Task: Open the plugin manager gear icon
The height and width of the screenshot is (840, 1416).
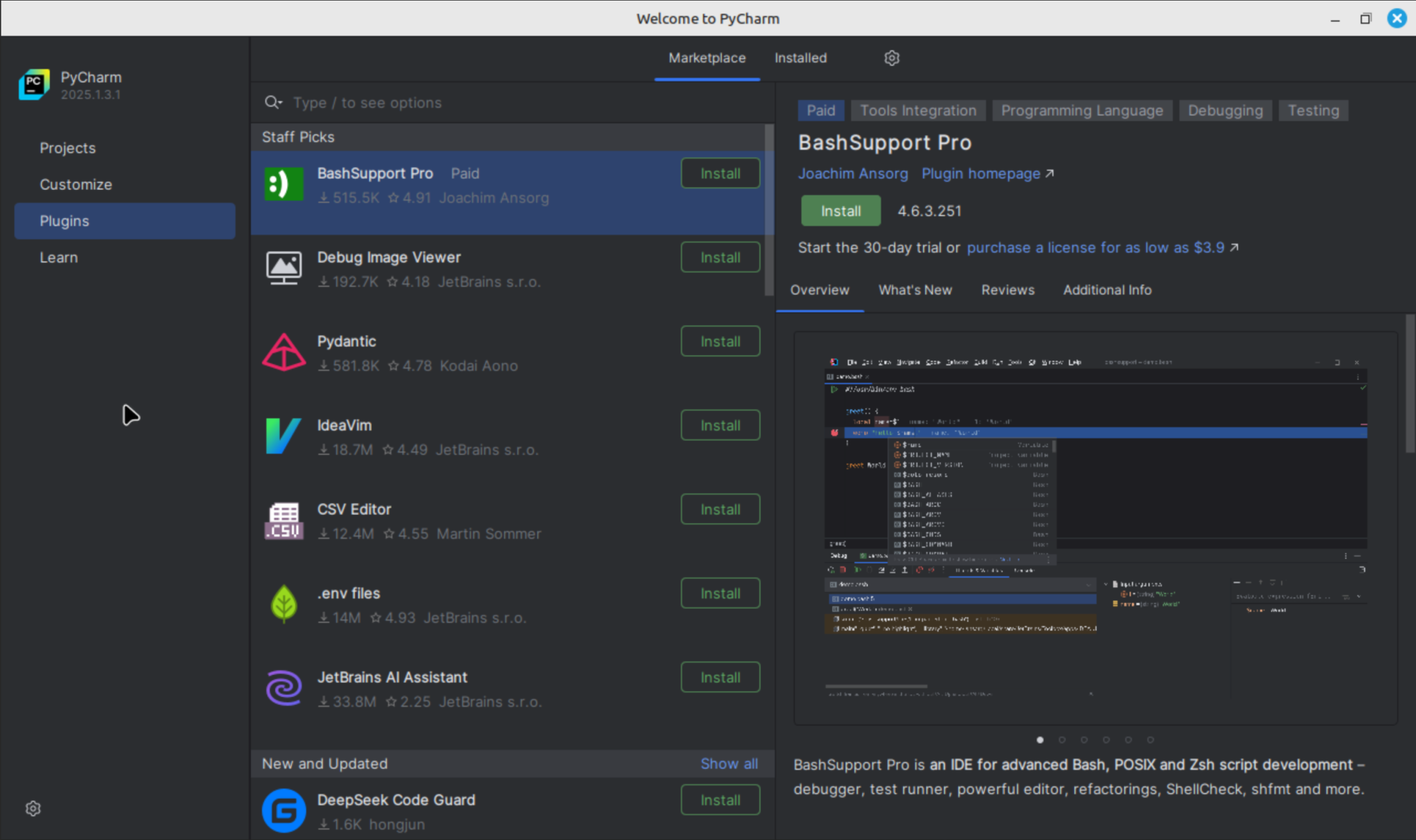Action: tap(891, 58)
